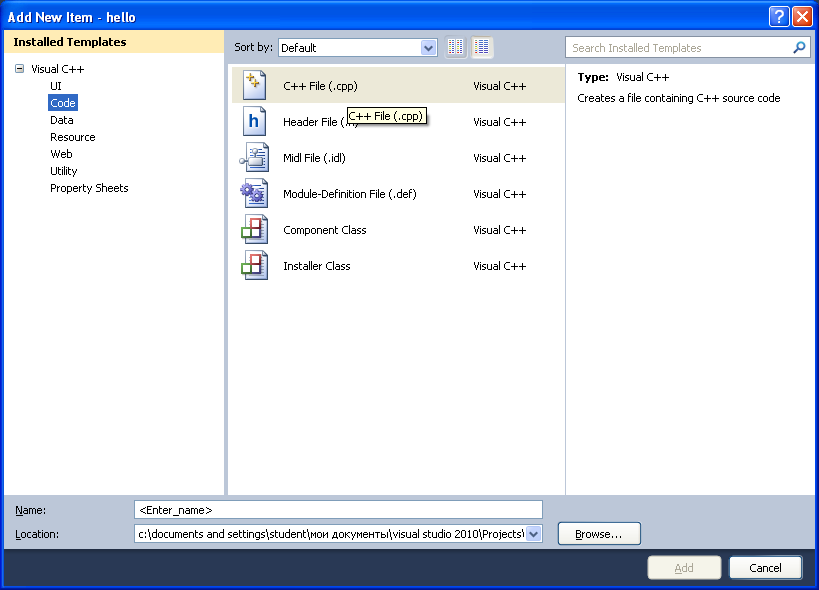Viewport: 819px width, 590px height.
Task: Click 'Visual C++' in Midl File row
Action: tap(499, 158)
